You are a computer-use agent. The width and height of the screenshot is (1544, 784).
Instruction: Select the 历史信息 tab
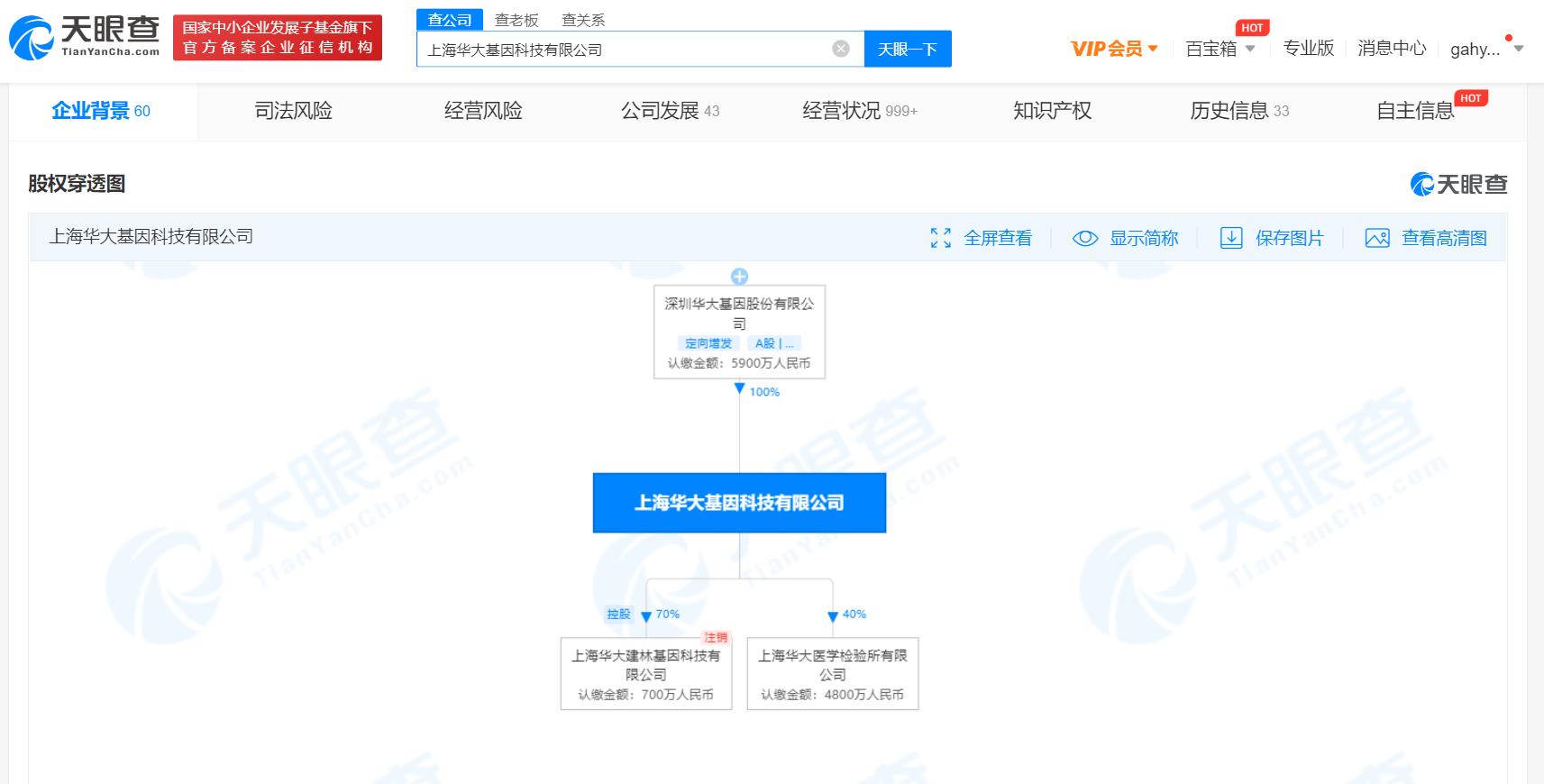1239,111
